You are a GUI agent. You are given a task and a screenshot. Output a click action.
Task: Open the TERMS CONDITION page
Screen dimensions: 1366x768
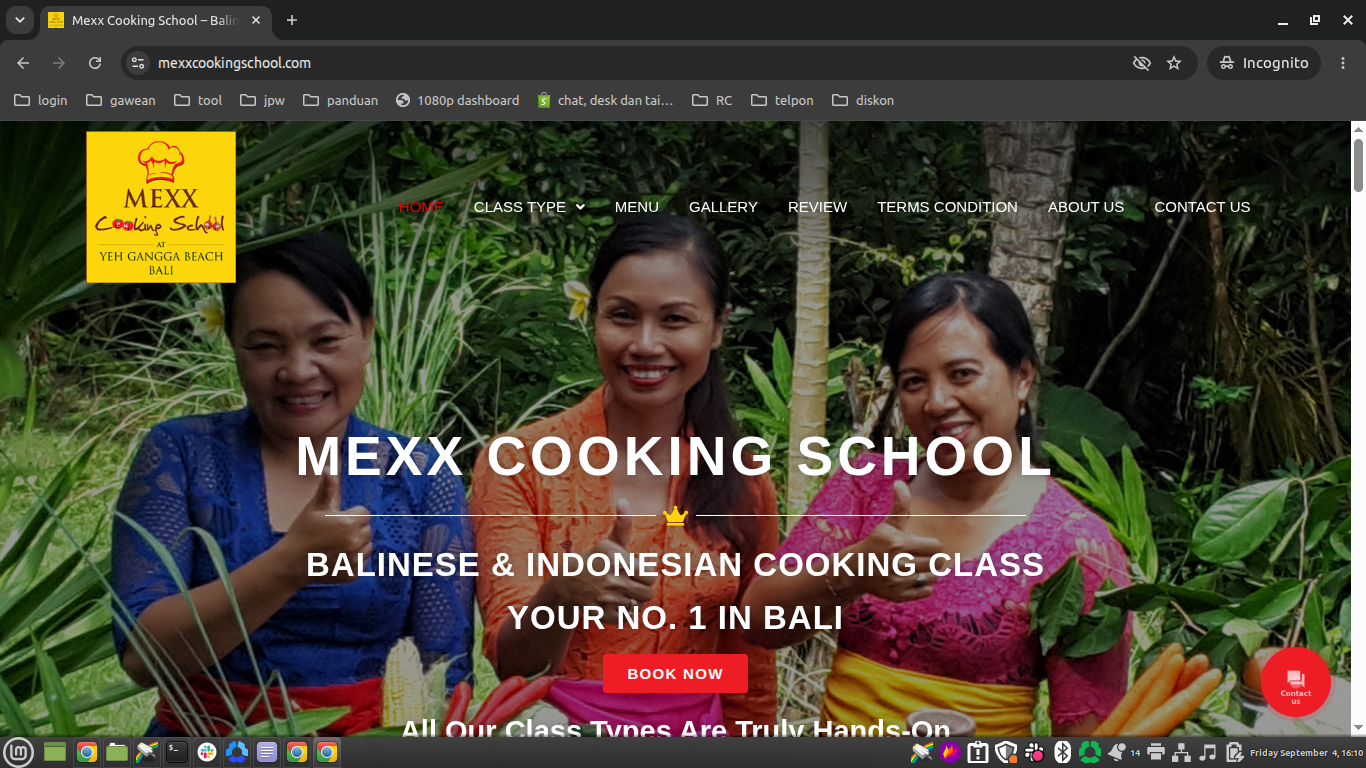[x=947, y=207]
